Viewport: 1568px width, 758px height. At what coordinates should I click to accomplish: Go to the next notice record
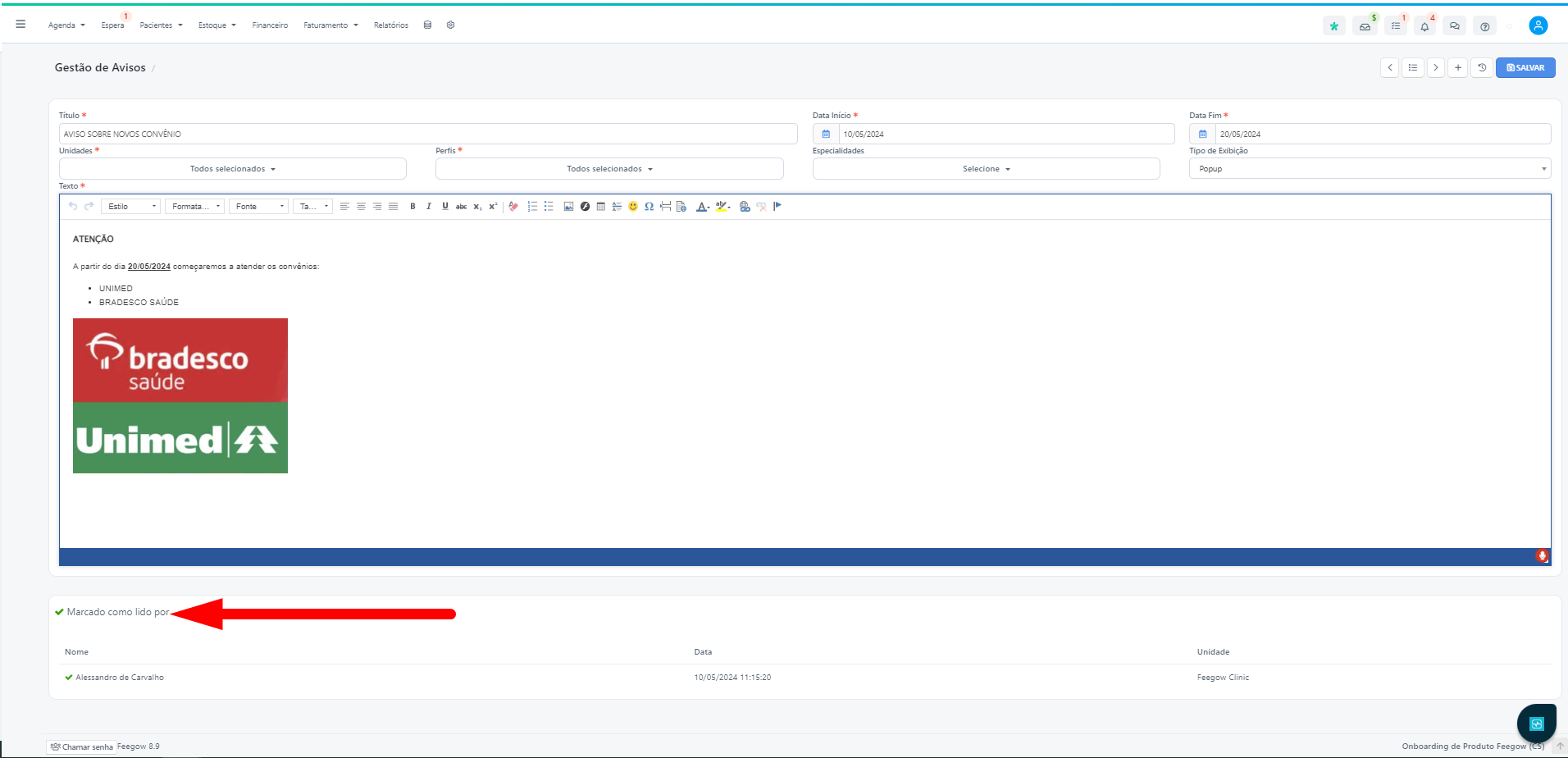(1435, 68)
